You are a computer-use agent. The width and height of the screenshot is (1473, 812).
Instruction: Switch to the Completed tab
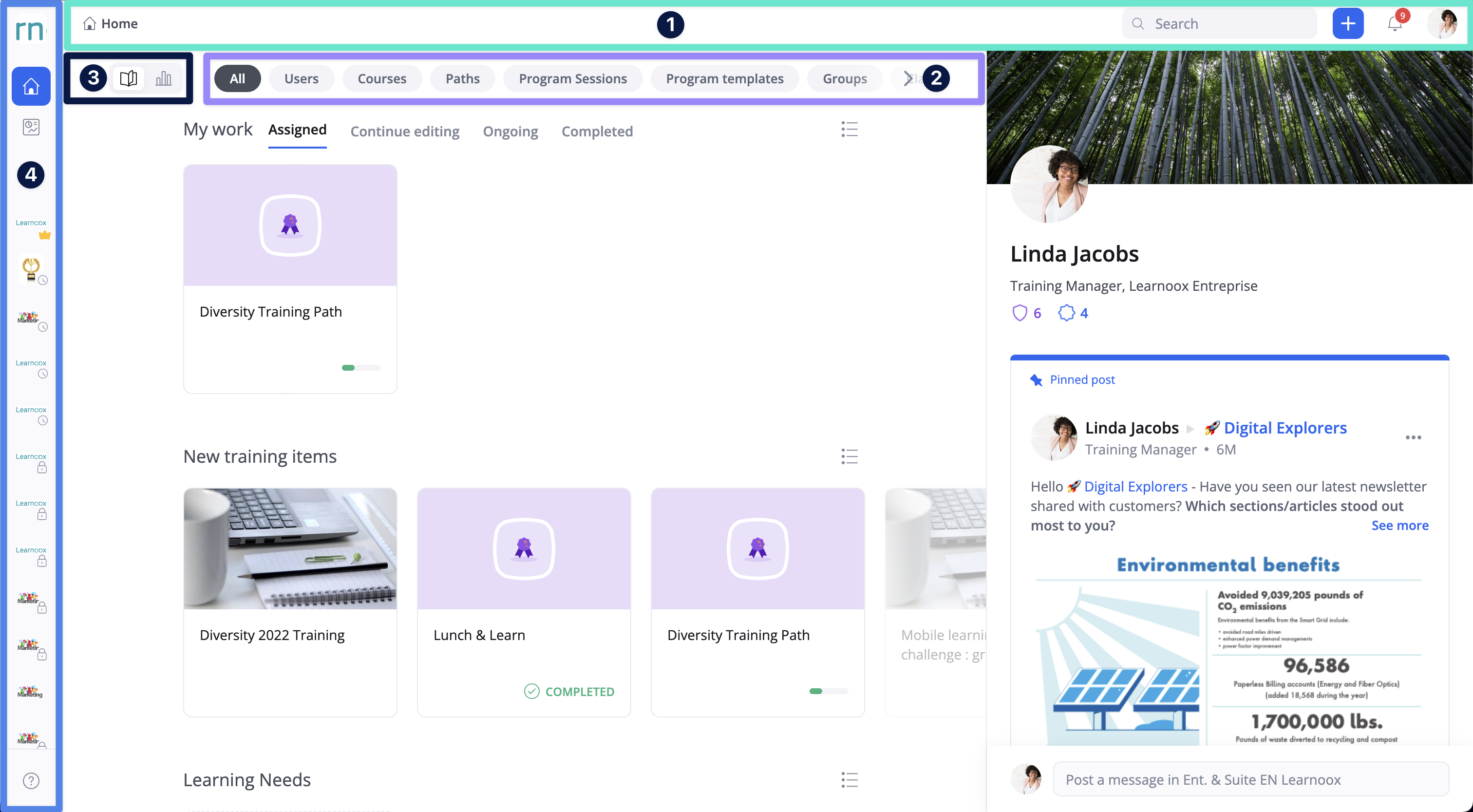tap(597, 131)
